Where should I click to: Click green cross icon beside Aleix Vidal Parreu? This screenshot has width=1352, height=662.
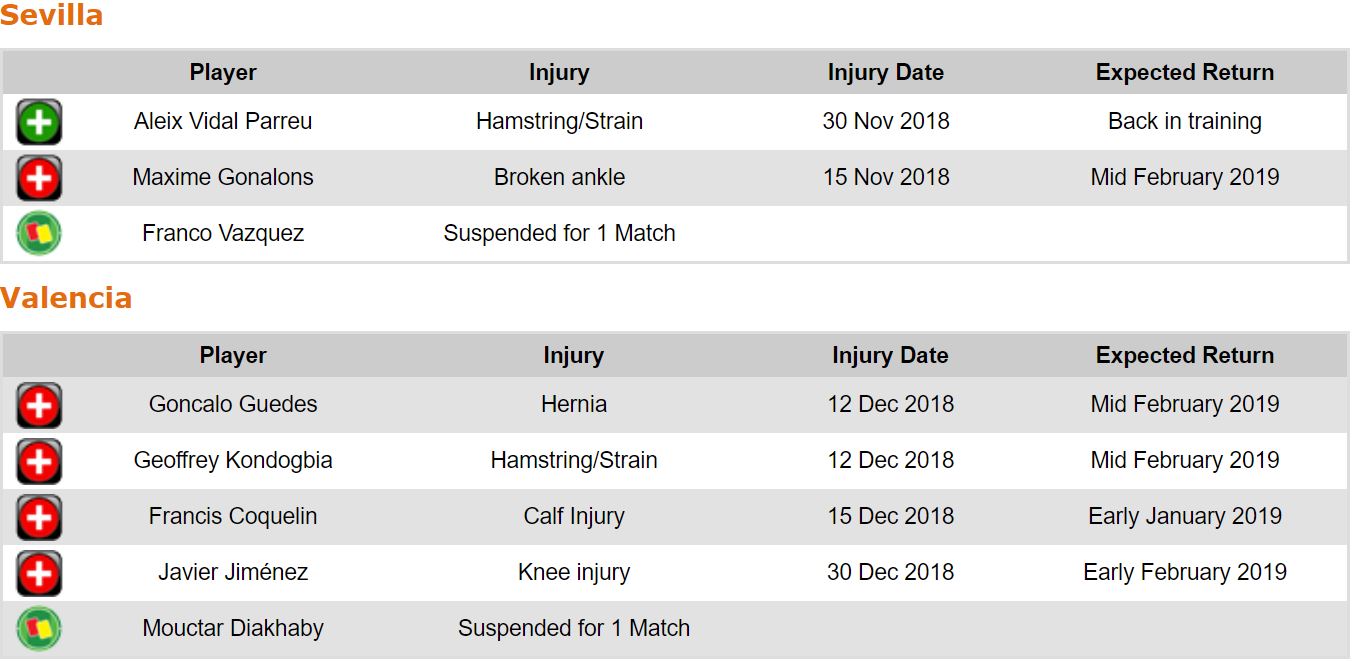coord(39,122)
